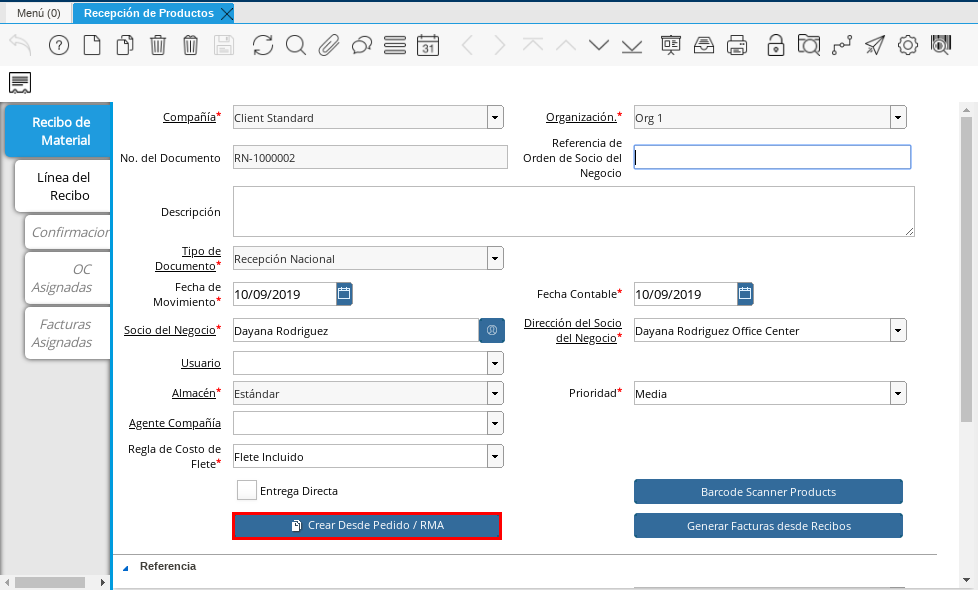Click the padlock icon in the toolbar
Screen dimensions: 978x591
point(775,45)
